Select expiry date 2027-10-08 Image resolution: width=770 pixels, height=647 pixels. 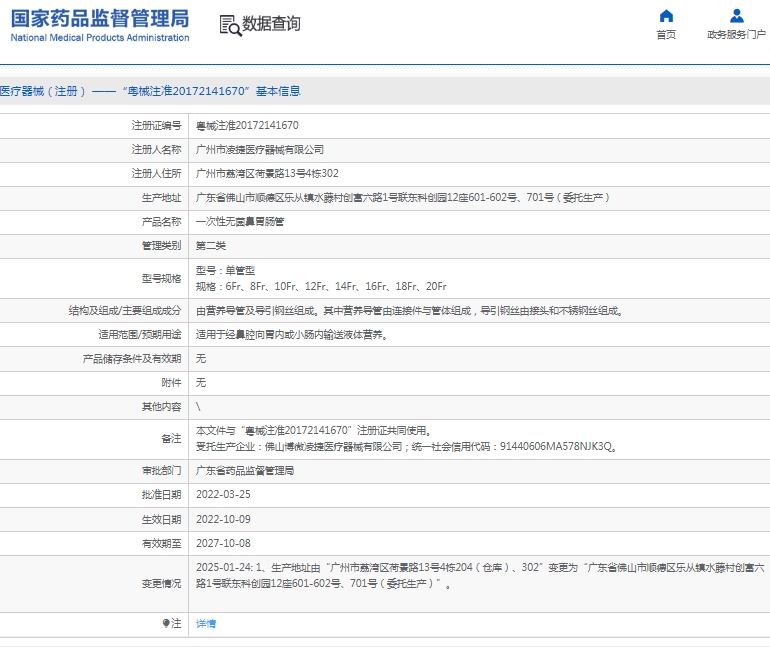pyautogui.click(x=223, y=543)
